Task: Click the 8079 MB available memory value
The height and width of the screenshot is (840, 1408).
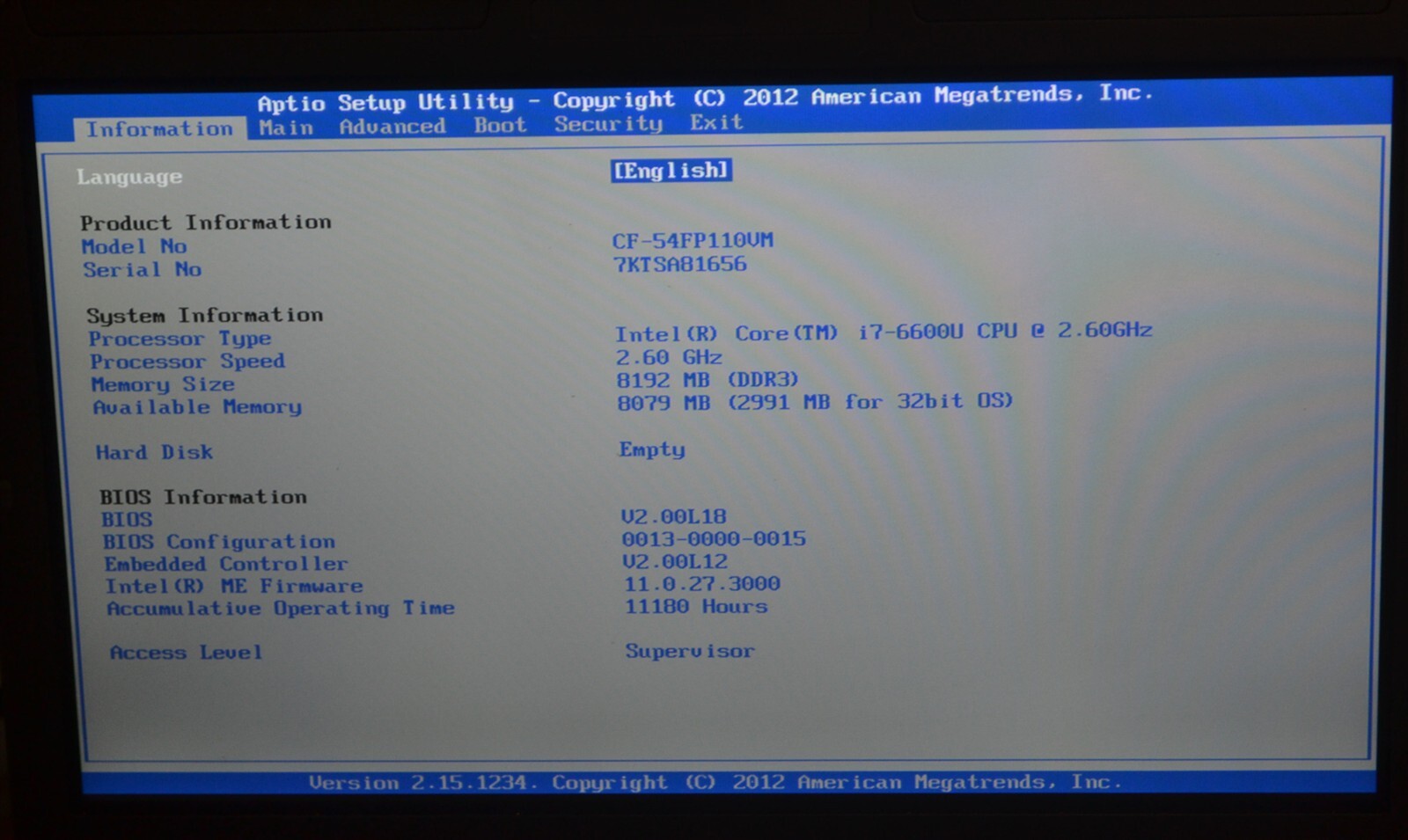Action: pyautogui.click(x=815, y=401)
